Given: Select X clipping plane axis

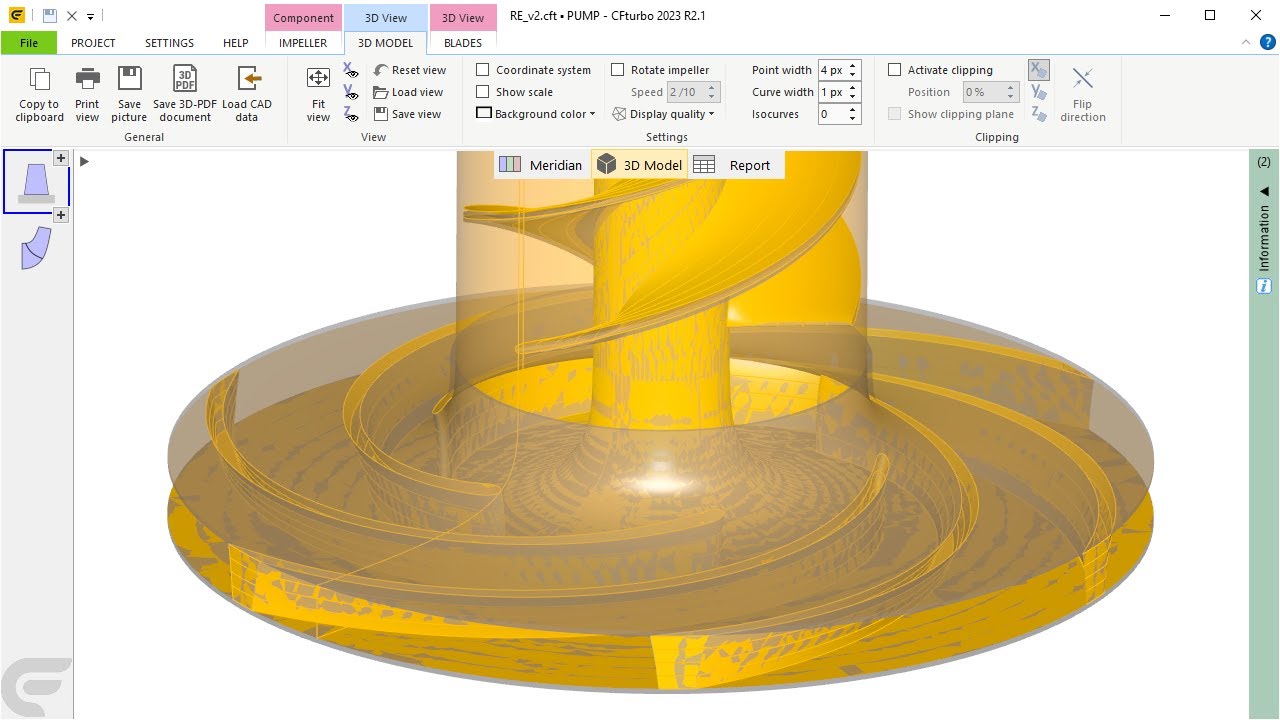Looking at the screenshot, I should (1039, 70).
